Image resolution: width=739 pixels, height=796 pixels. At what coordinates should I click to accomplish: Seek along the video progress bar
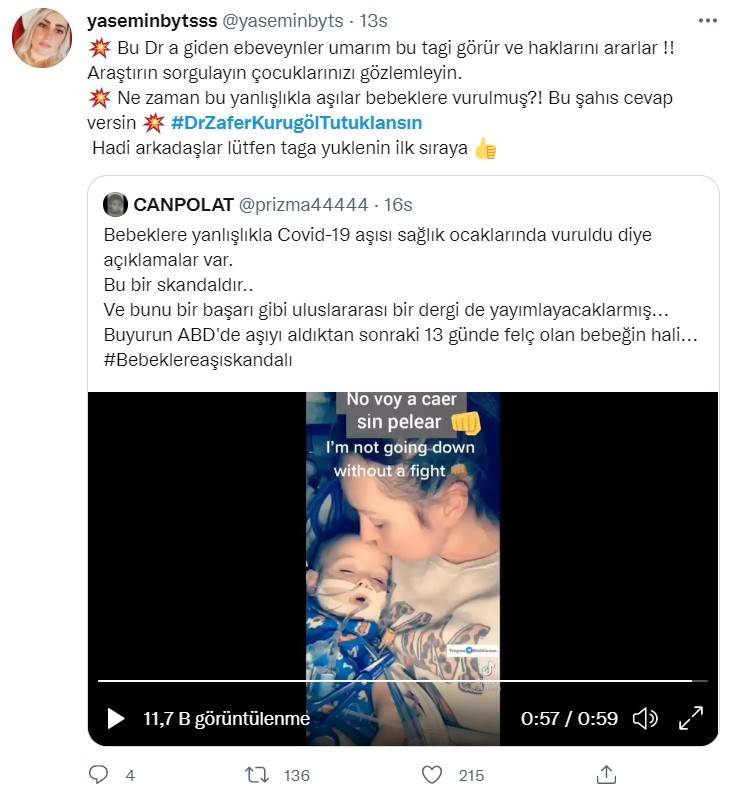pos(402,680)
